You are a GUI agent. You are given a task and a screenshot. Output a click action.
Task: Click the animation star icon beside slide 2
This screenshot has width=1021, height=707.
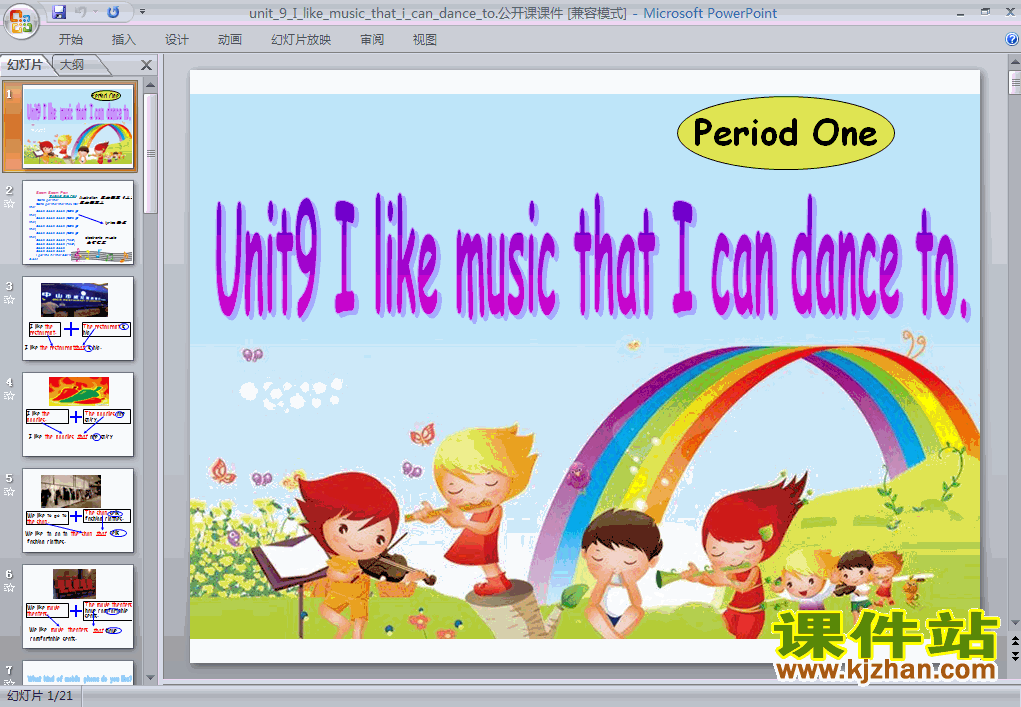tap(9, 204)
